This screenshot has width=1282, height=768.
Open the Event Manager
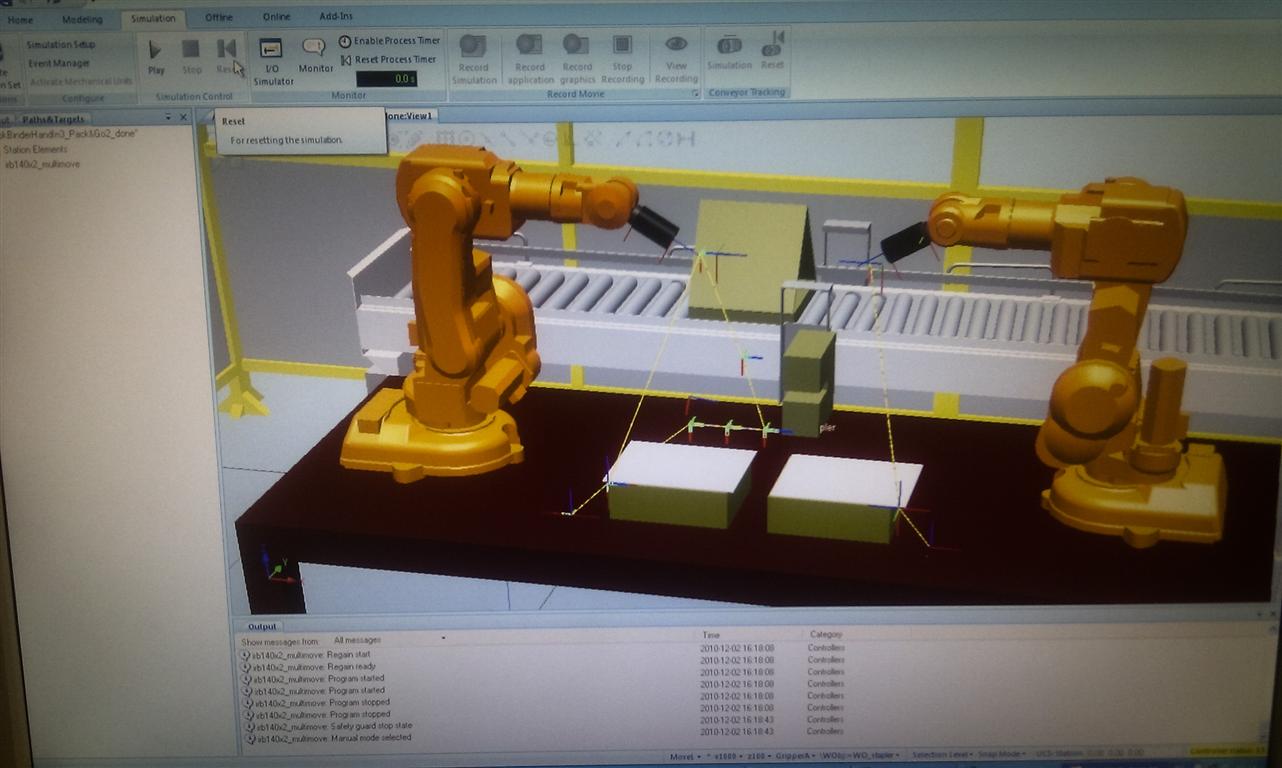point(59,63)
